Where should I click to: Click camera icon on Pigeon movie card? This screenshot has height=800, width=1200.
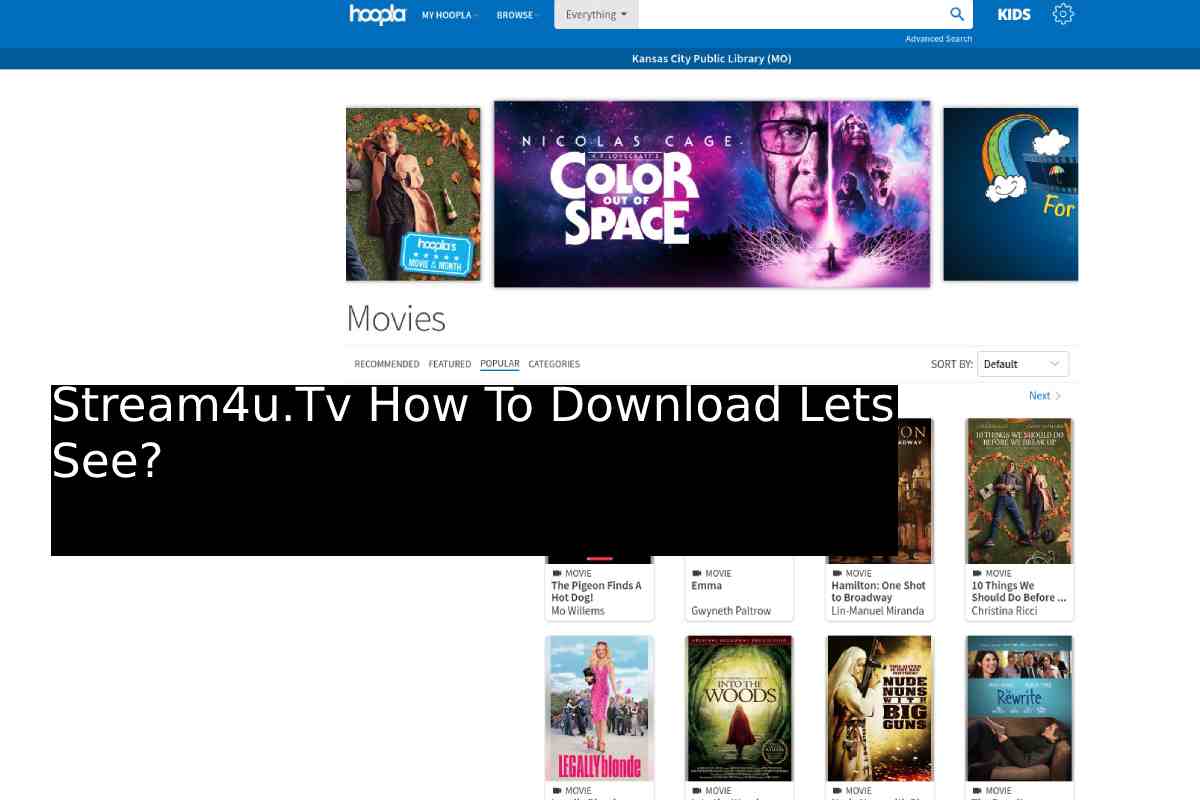[x=556, y=574]
